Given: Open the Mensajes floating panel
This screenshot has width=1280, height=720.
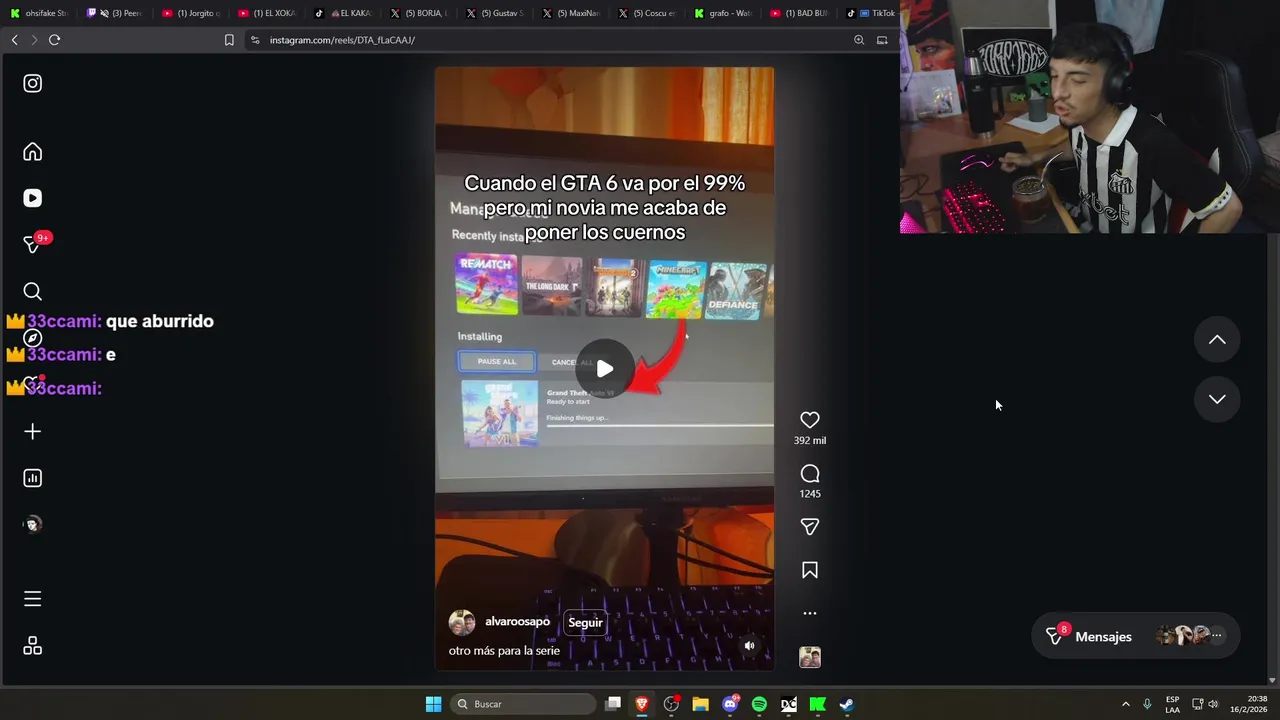Looking at the screenshot, I should pyautogui.click(x=1135, y=636).
